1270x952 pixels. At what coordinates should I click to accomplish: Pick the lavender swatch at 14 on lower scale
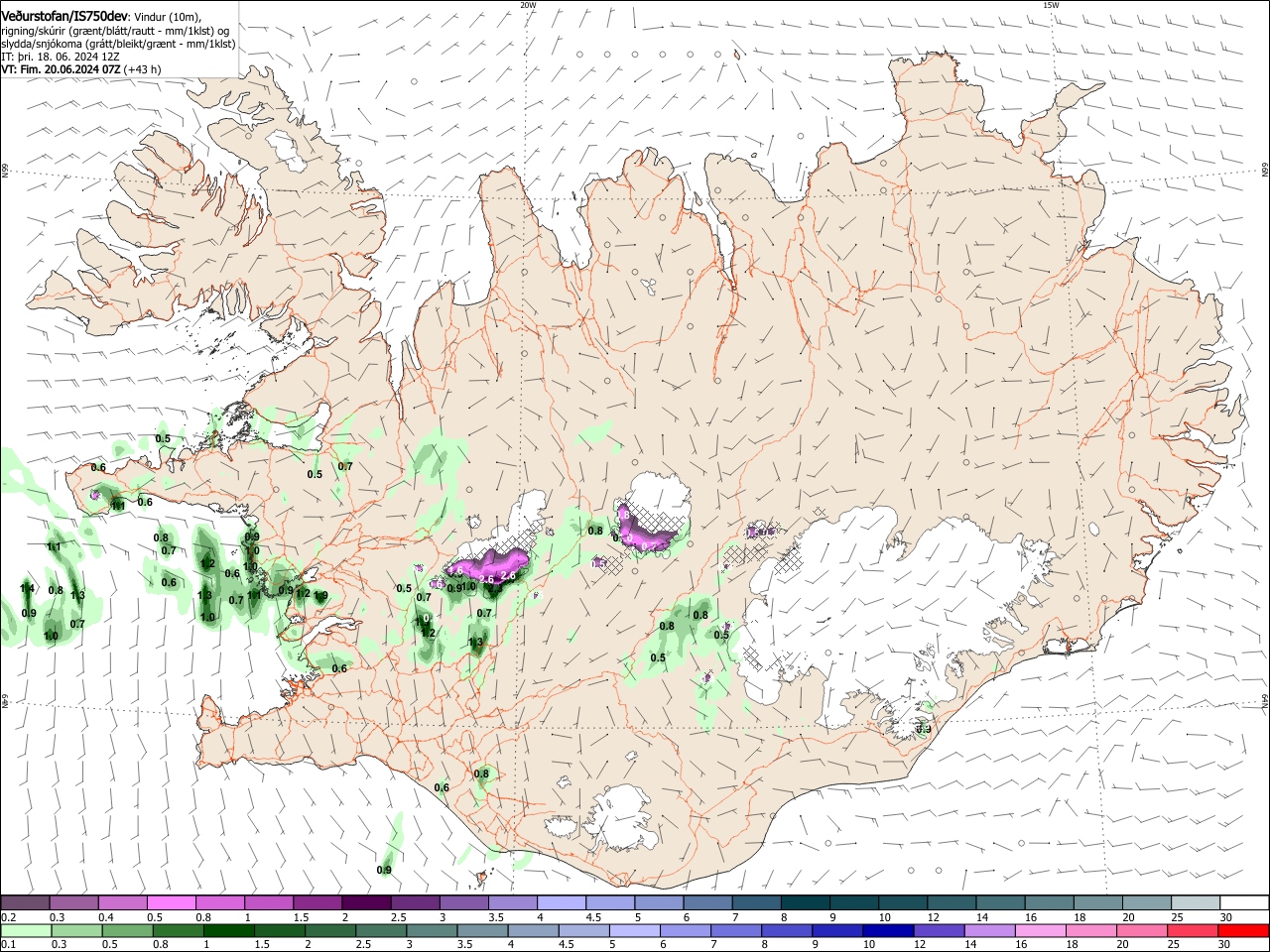[x=988, y=930]
